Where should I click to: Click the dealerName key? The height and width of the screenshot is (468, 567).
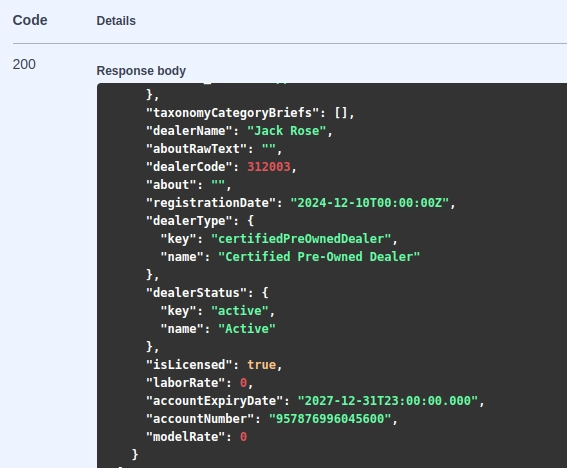coord(189,131)
